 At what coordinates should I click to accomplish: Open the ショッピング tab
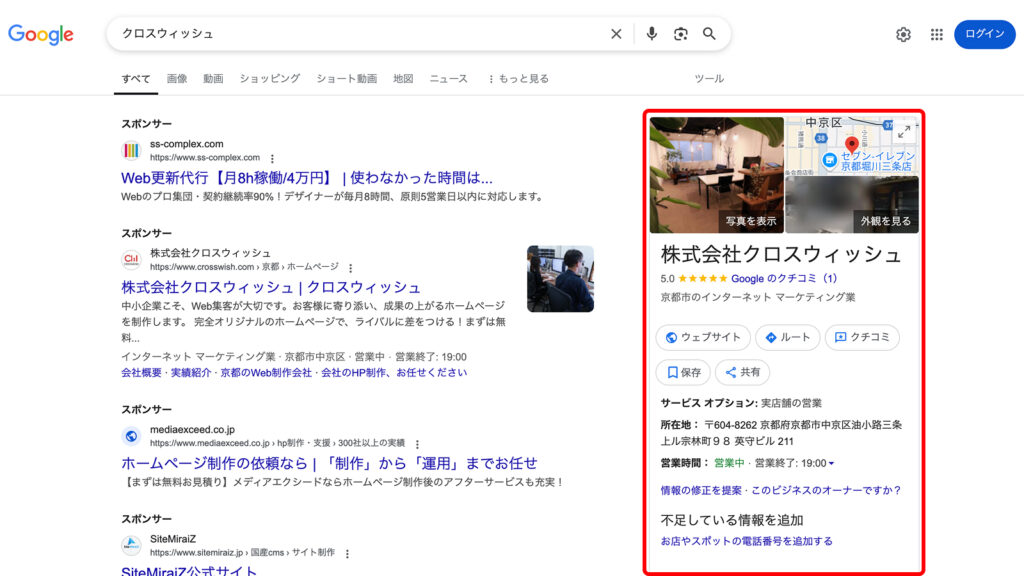(x=270, y=79)
